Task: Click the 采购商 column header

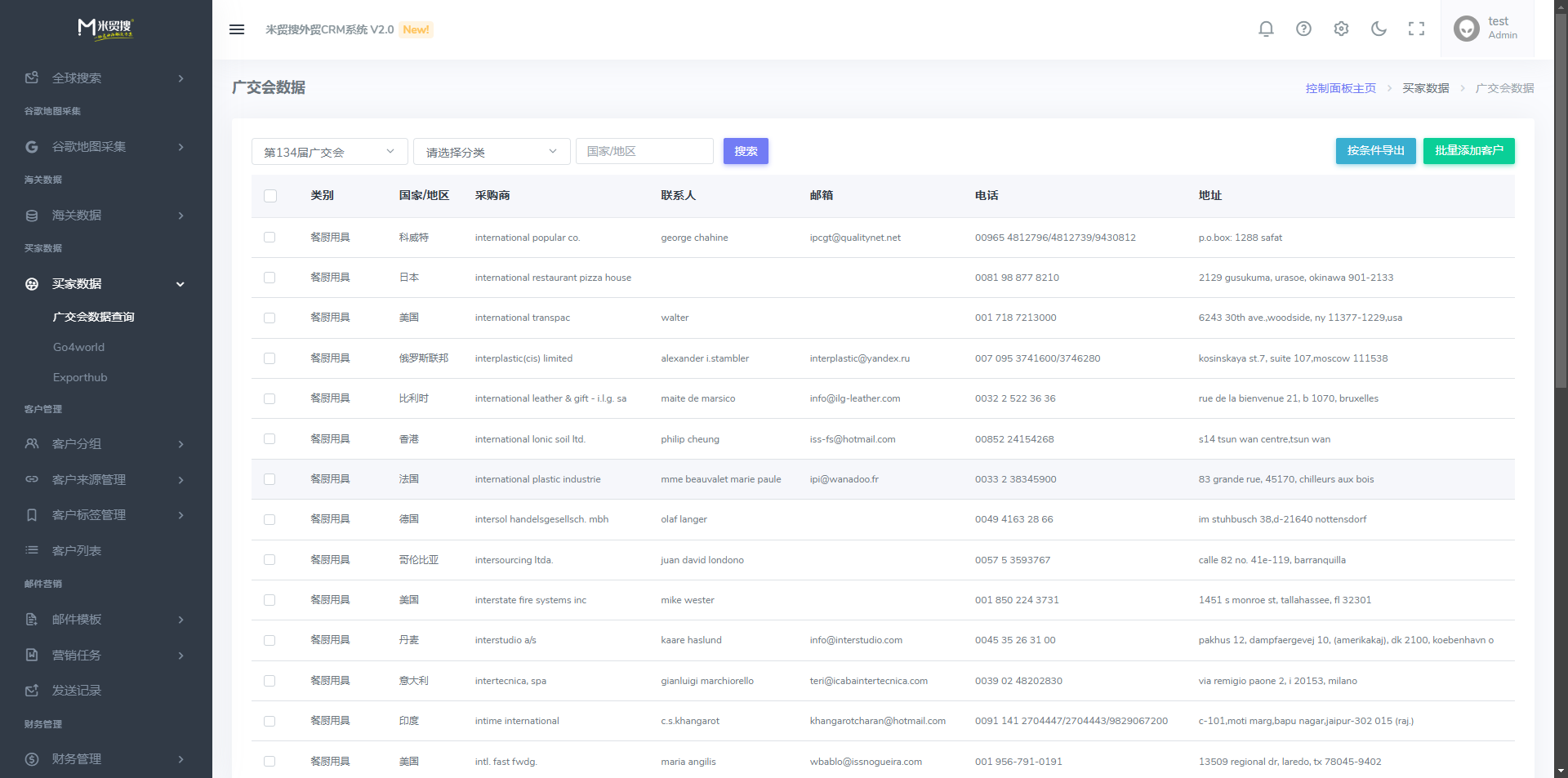Action: pyautogui.click(x=492, y=196)
